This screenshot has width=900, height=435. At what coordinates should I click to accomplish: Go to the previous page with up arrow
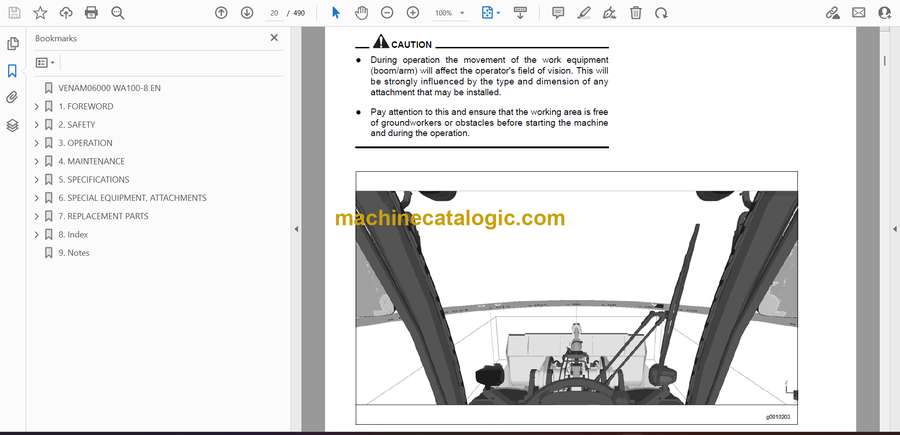222,13
